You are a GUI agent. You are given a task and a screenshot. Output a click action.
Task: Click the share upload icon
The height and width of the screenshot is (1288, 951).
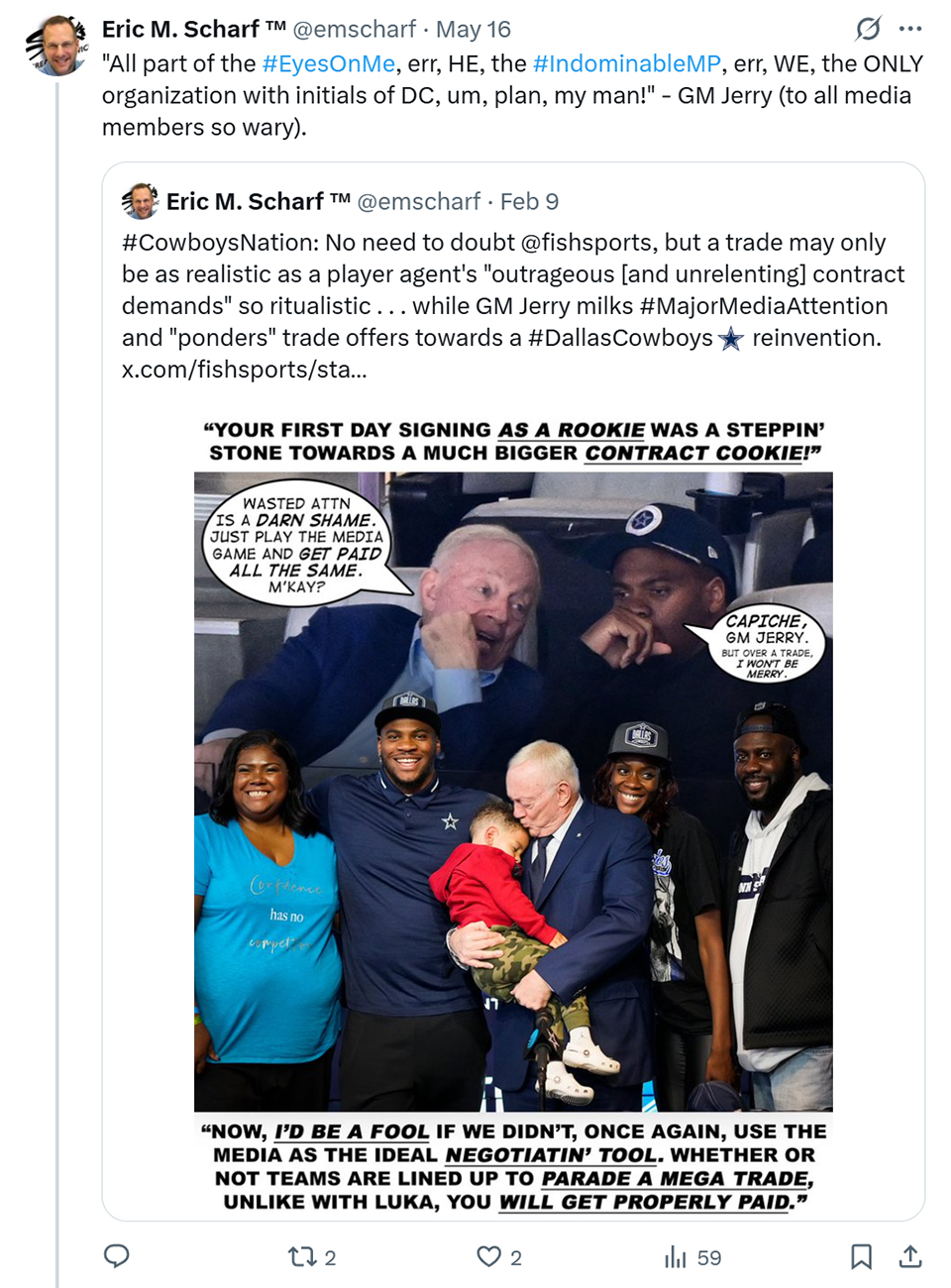(x=910, y=1257)
